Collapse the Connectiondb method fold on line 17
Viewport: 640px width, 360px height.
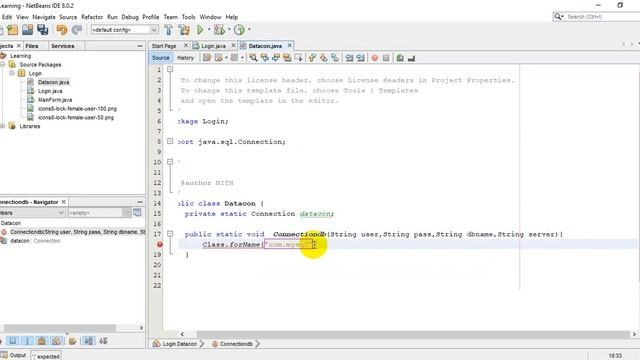pos(170,234)
